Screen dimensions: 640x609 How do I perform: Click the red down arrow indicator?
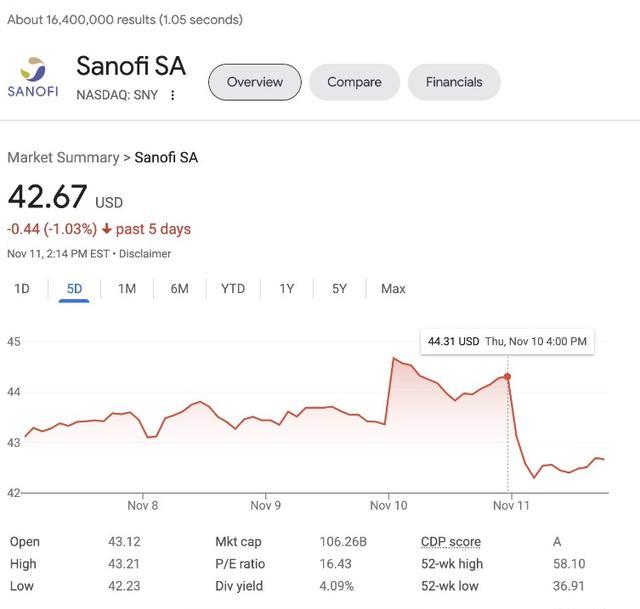[107, 229]
